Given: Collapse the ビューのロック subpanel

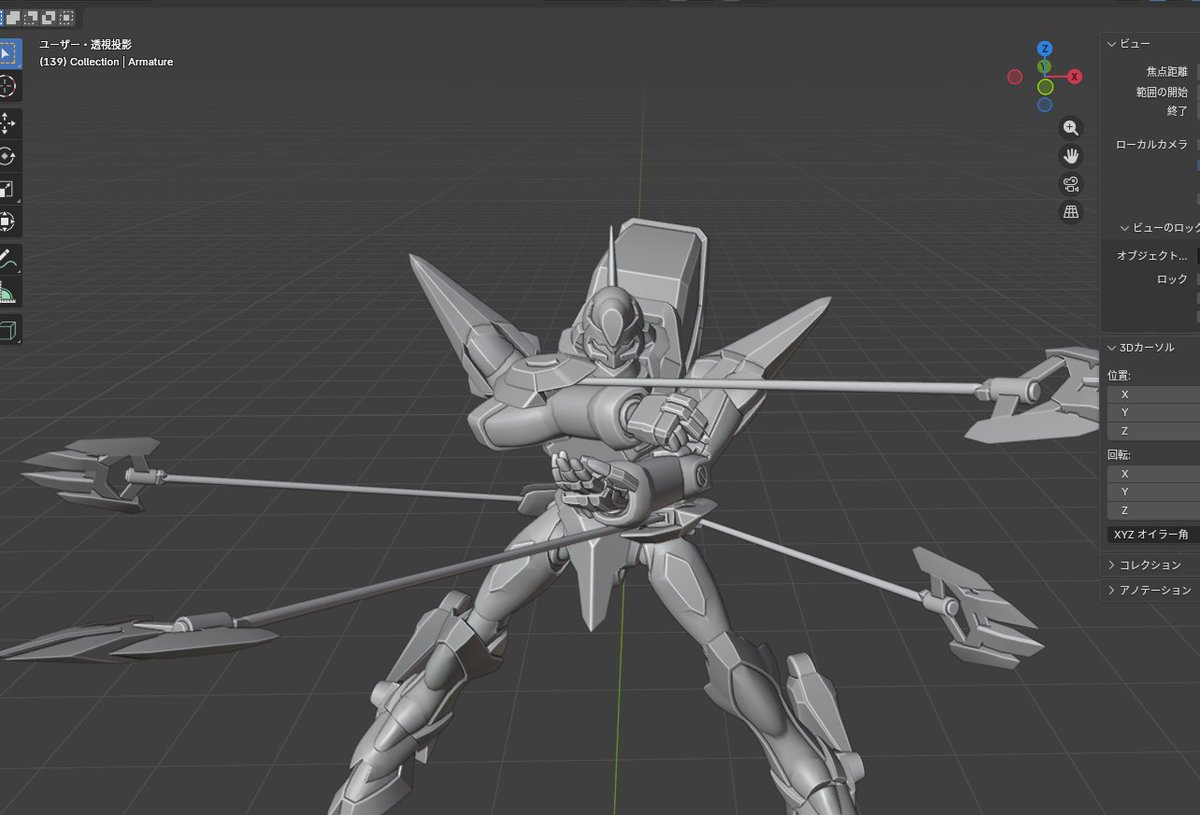Looking at the screenshot, I should (x=1162, y=227).
